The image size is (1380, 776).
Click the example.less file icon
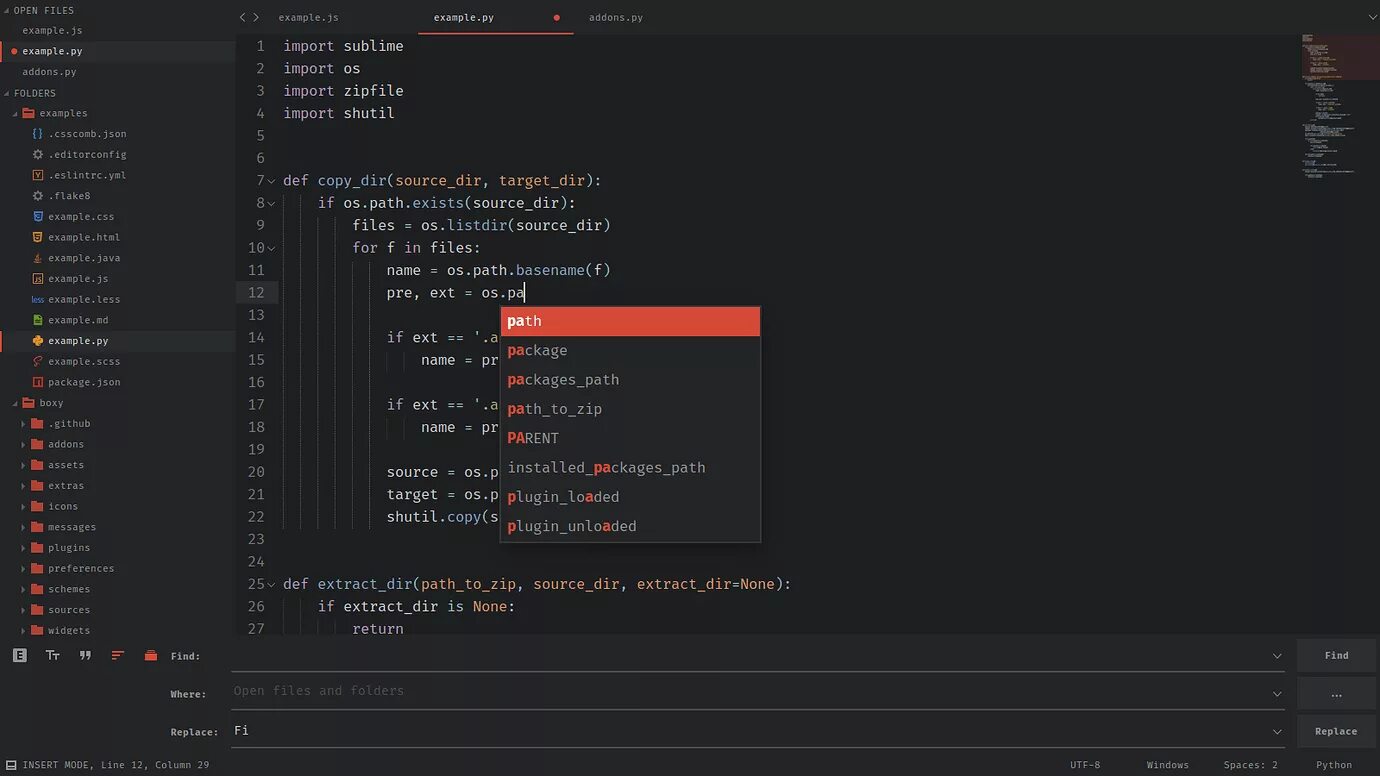(x=37, y=299)
